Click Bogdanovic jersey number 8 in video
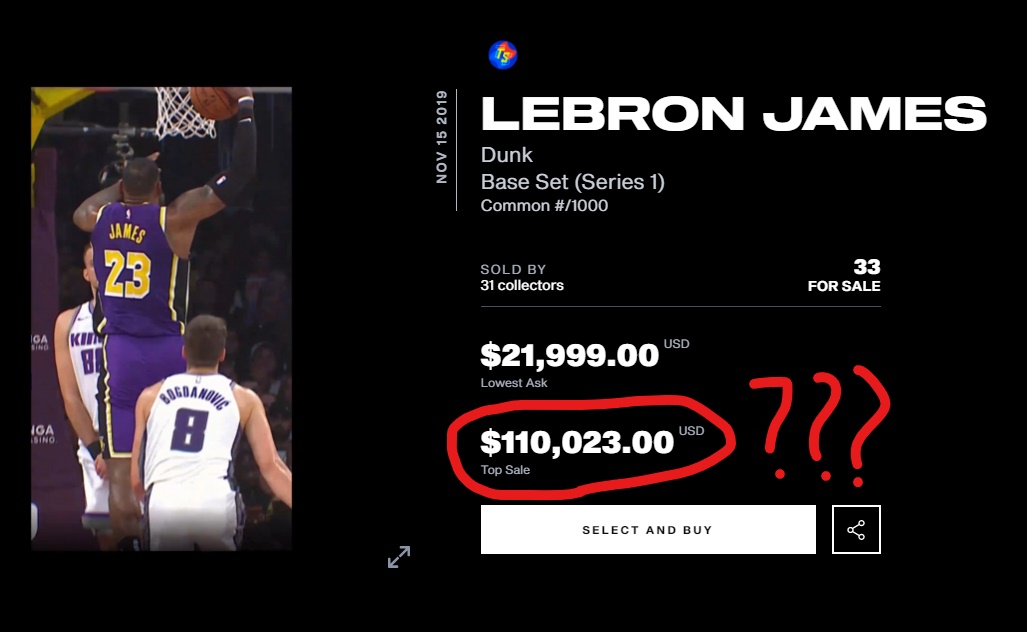The height and width of the screenshot is (632, 1027). coord(189,430)
